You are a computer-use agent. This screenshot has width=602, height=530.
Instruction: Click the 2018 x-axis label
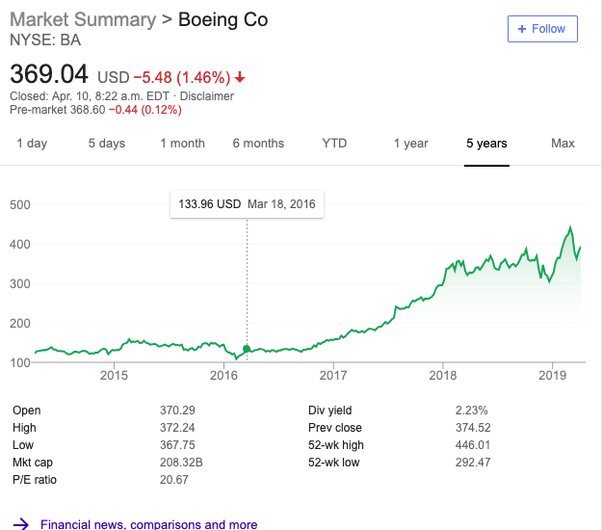[443, 375]
